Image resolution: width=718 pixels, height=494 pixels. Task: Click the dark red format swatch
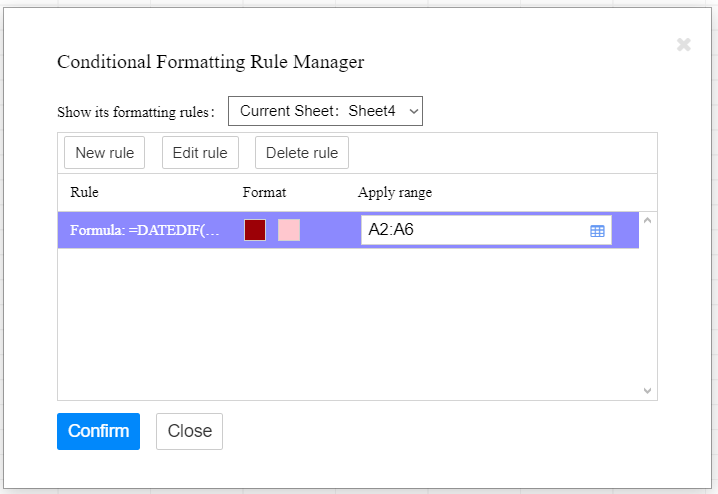click(x=255, y=231)
